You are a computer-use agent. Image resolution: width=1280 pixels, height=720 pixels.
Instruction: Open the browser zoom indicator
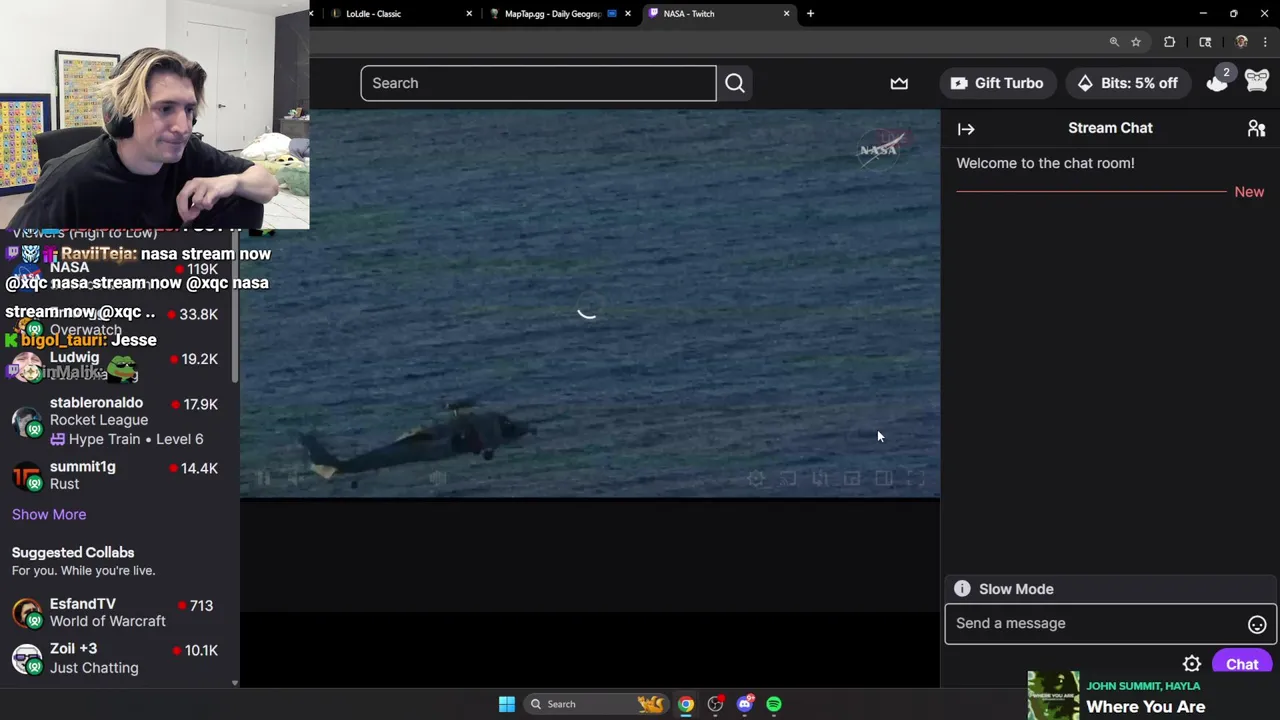coord(1114,42)
